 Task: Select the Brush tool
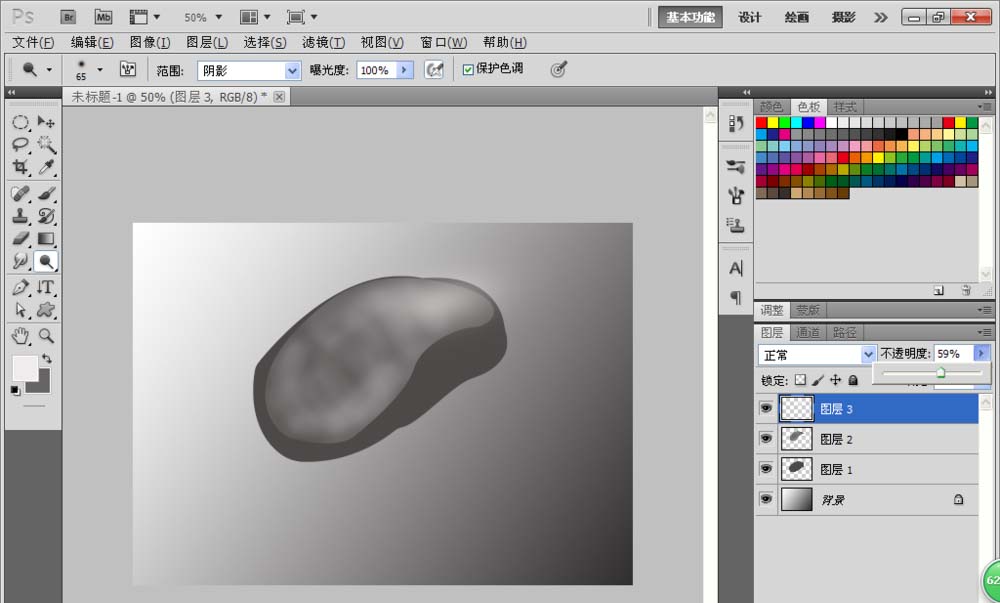coord(46,193)
